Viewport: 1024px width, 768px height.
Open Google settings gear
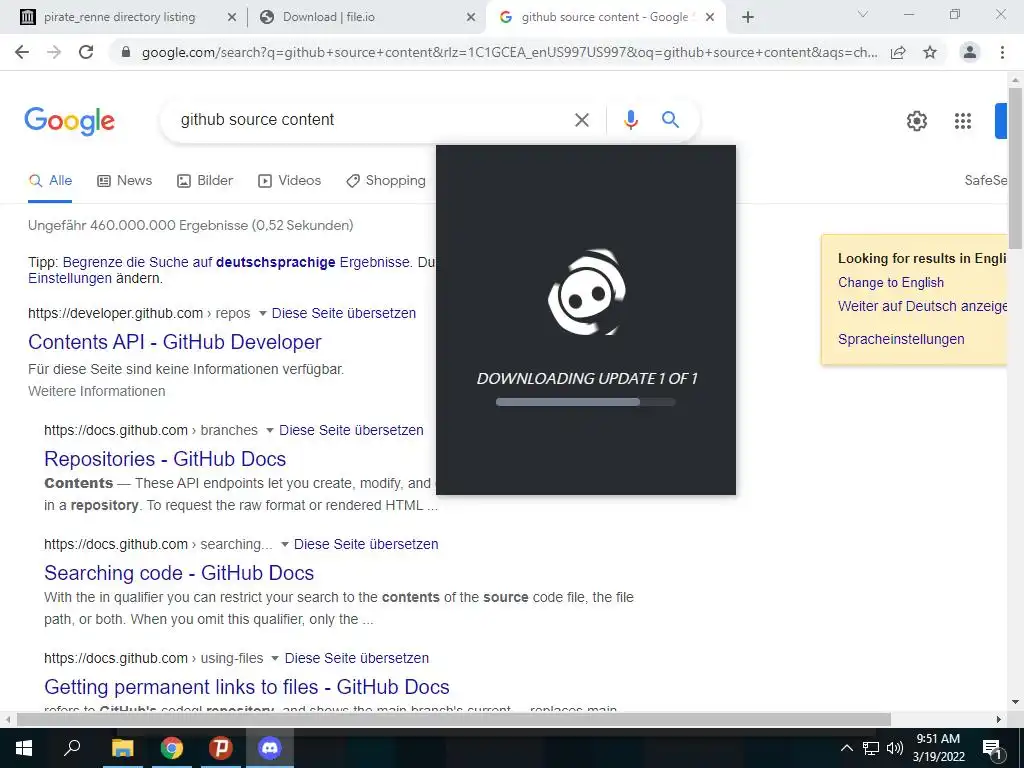click(x=917, y=121)
